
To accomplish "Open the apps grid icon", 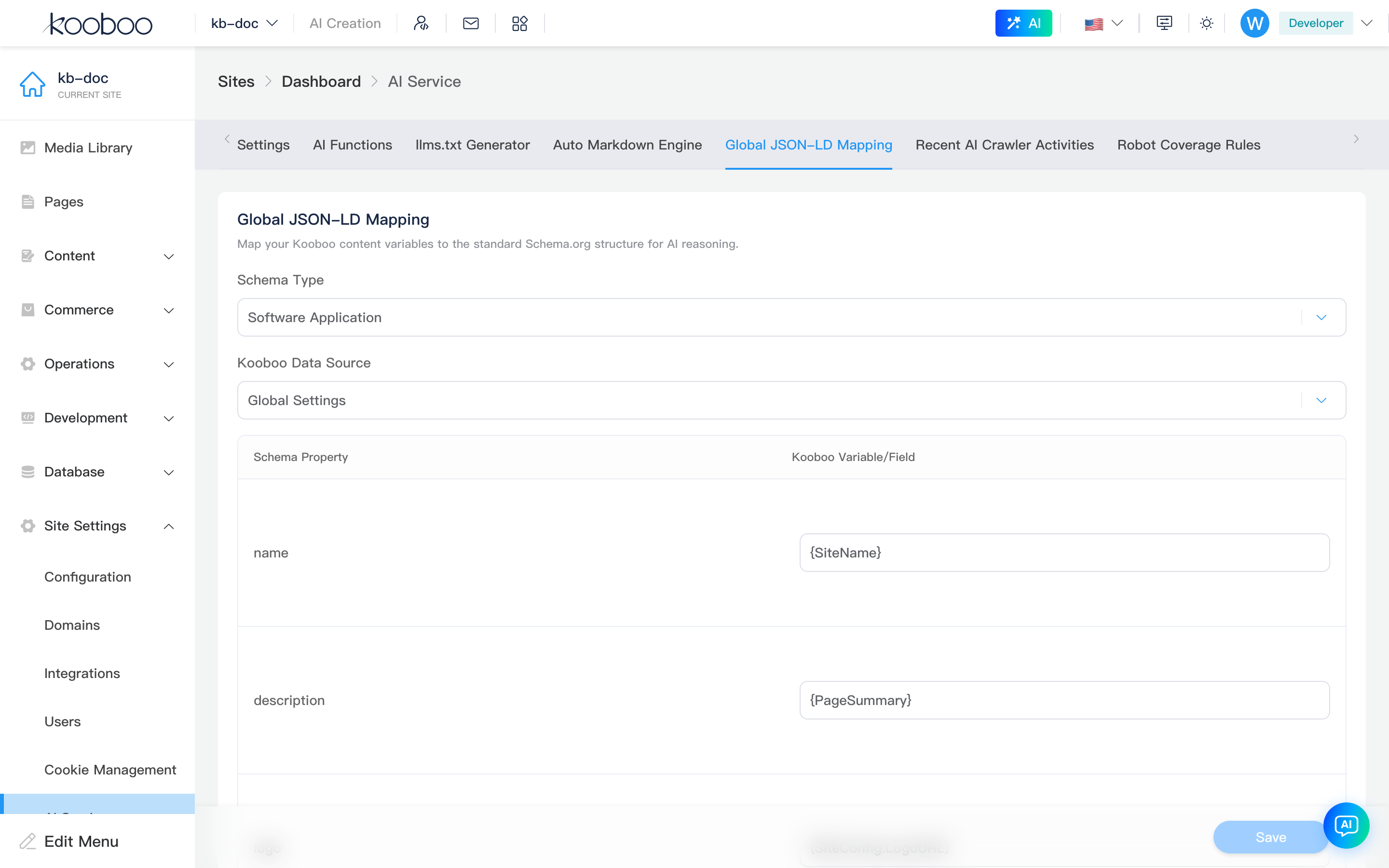I will click(519, 24).
